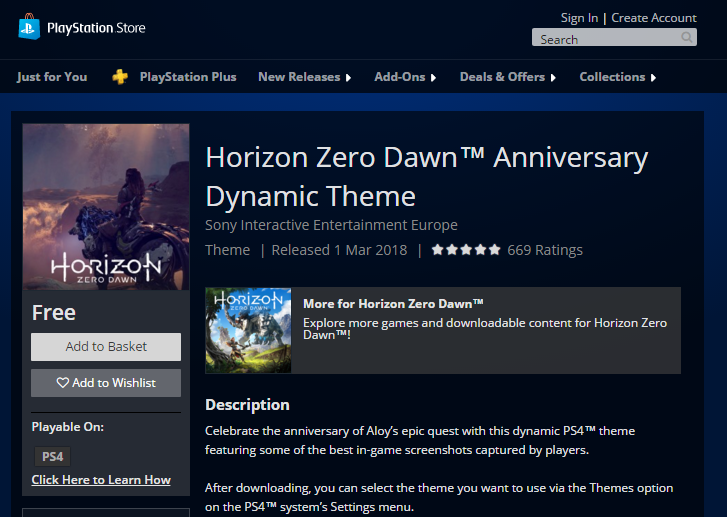
Task: Click the Sign In link
Action: [x=579, y=18]
